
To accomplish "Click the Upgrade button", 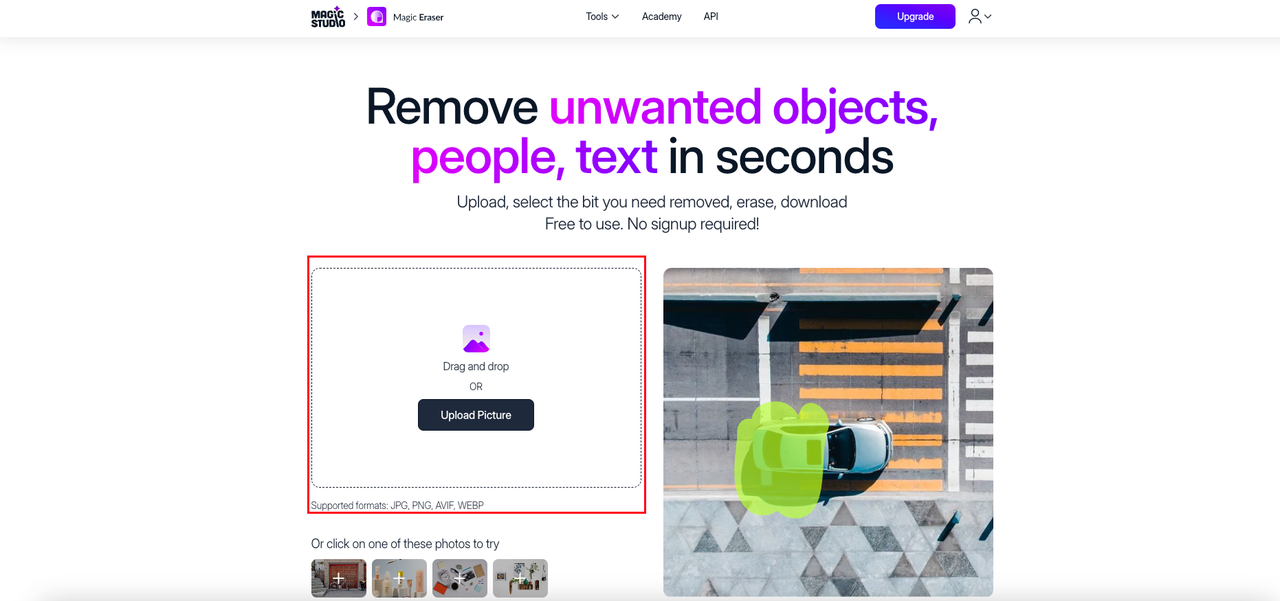I will (915, 17).
